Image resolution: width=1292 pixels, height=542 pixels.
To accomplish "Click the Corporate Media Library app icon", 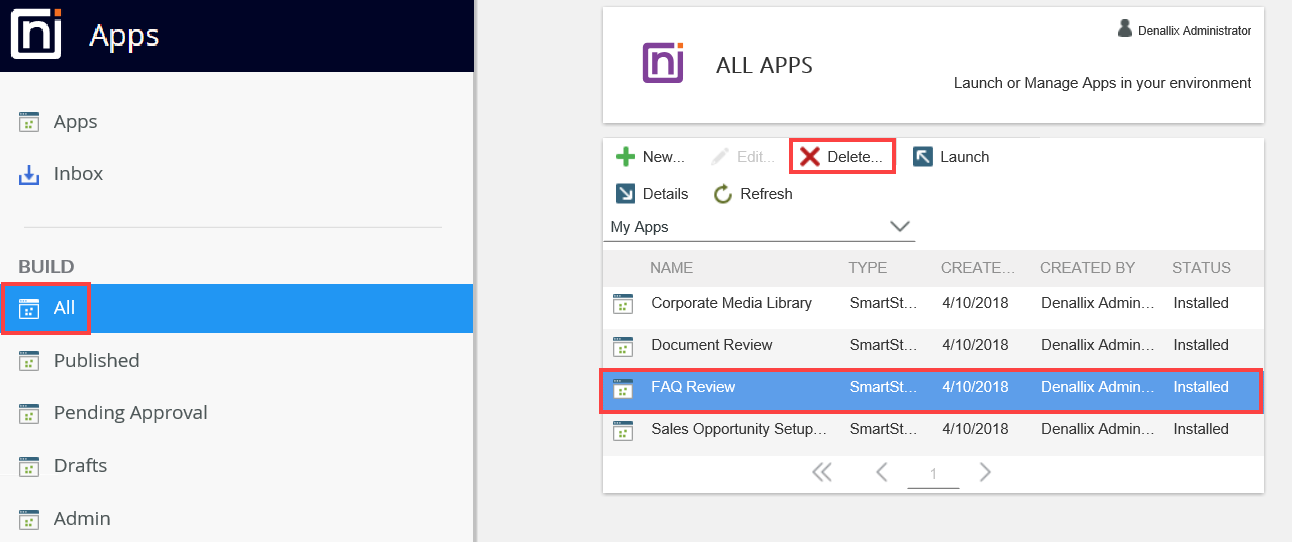I will (x=623, y=304).
